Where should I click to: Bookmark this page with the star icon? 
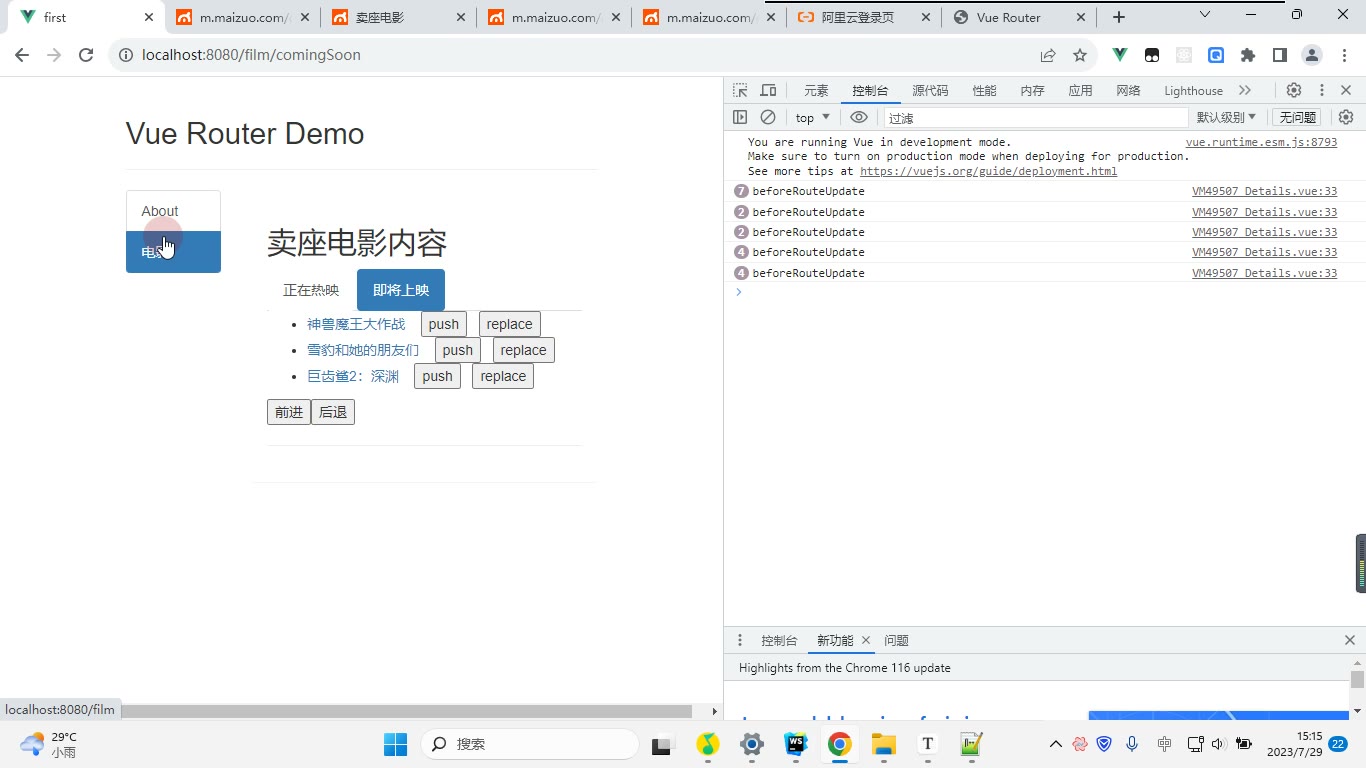point(1080,55)
